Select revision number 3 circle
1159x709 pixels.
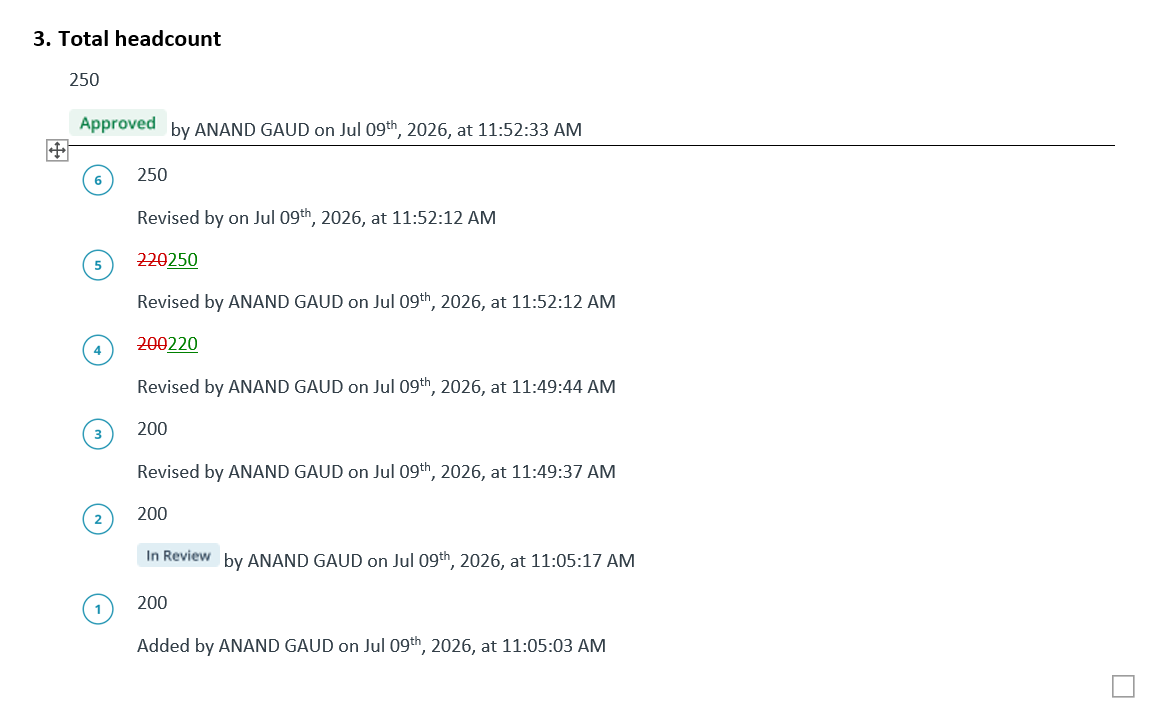(98, 435)
